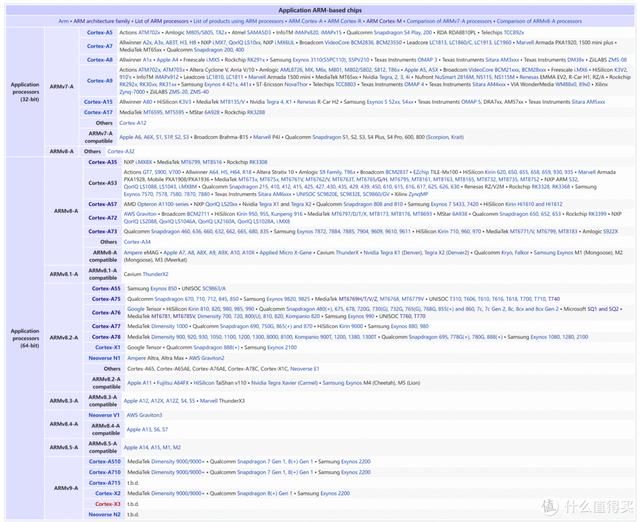Image resolution: width=640 pixels, height=522 pixels.
Task: Open the Cortex-A77 row heading link
Action: point(106,326)
